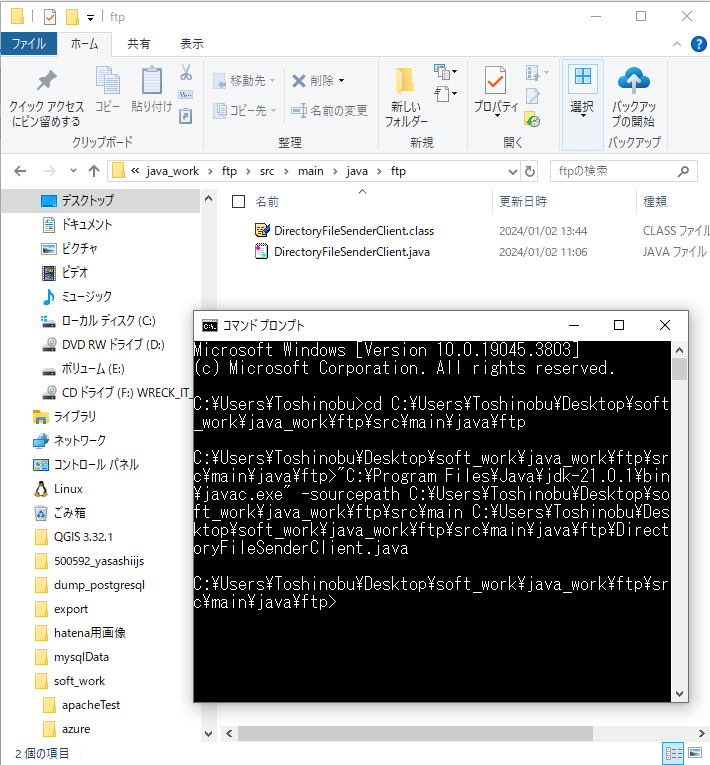Click Rename (名前の変更) button
This screenshot has height=765, width=710.
click(329, 111)
